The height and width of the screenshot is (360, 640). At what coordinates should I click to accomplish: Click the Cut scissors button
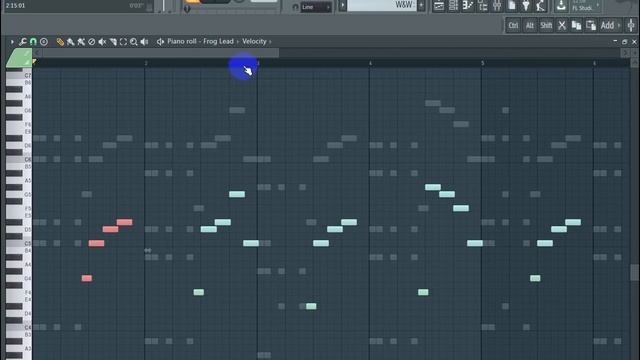click(x=562, y=26)
